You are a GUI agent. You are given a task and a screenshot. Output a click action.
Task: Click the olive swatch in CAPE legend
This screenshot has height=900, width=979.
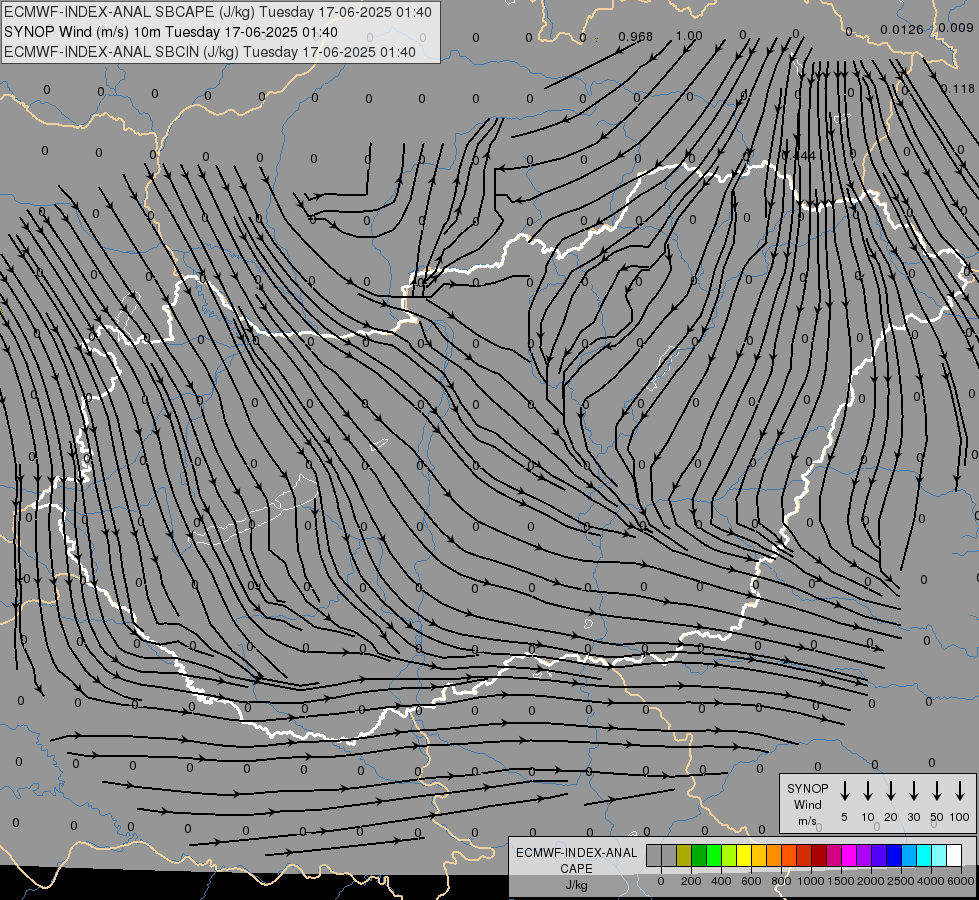(x=684, y=855)
